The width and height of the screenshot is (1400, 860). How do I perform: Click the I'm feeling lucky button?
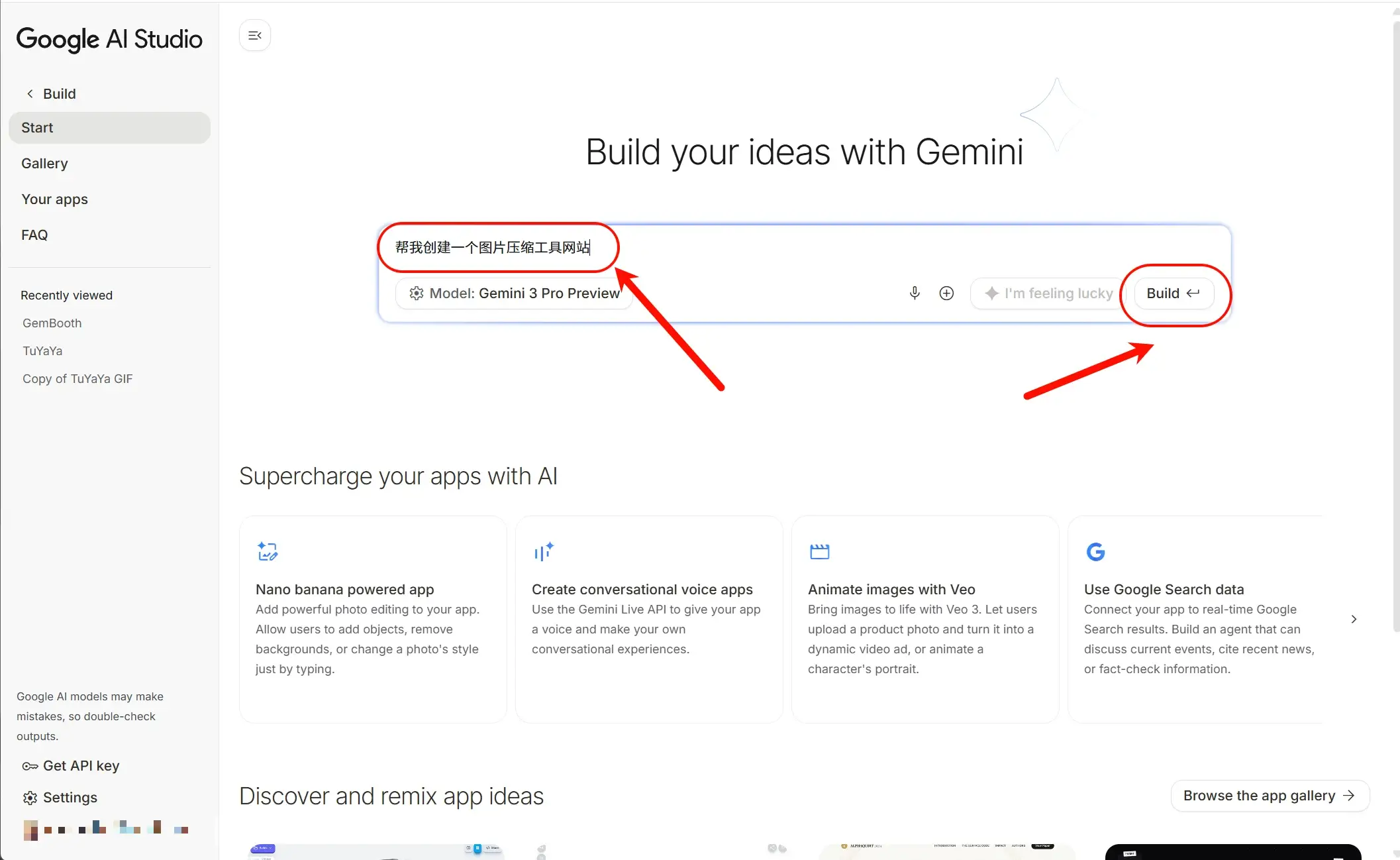[x=1048, y=294]
